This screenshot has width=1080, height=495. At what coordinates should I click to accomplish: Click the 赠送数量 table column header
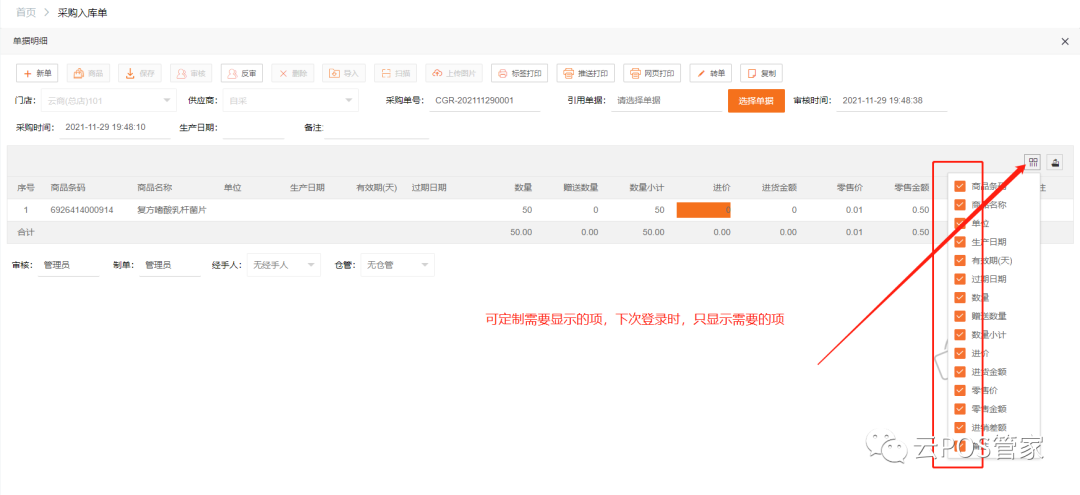tap(581, 187)
